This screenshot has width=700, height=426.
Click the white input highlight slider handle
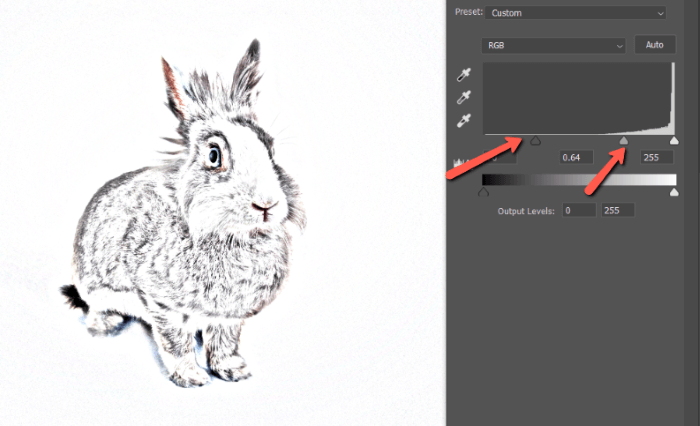tap(674, 142)
